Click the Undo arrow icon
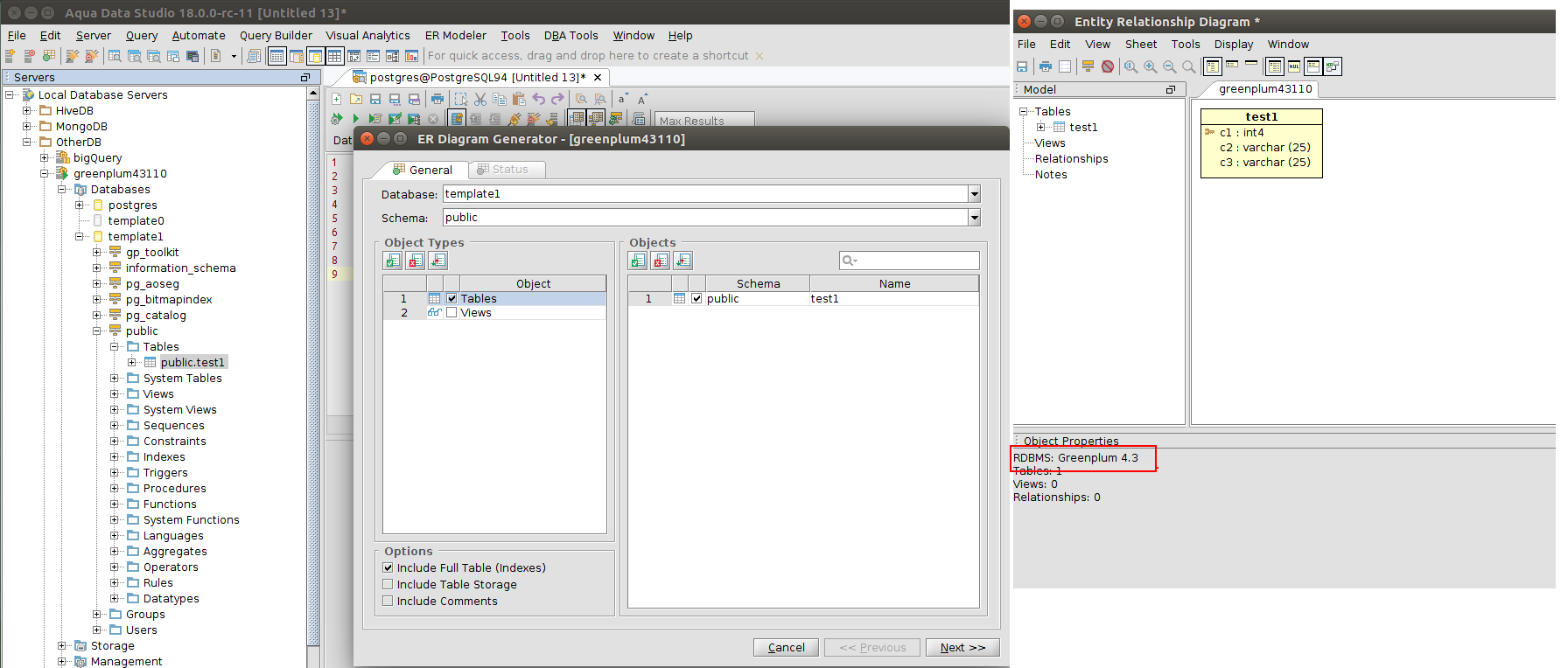The height and width of the screenshot is (668, 1568). 539,100
